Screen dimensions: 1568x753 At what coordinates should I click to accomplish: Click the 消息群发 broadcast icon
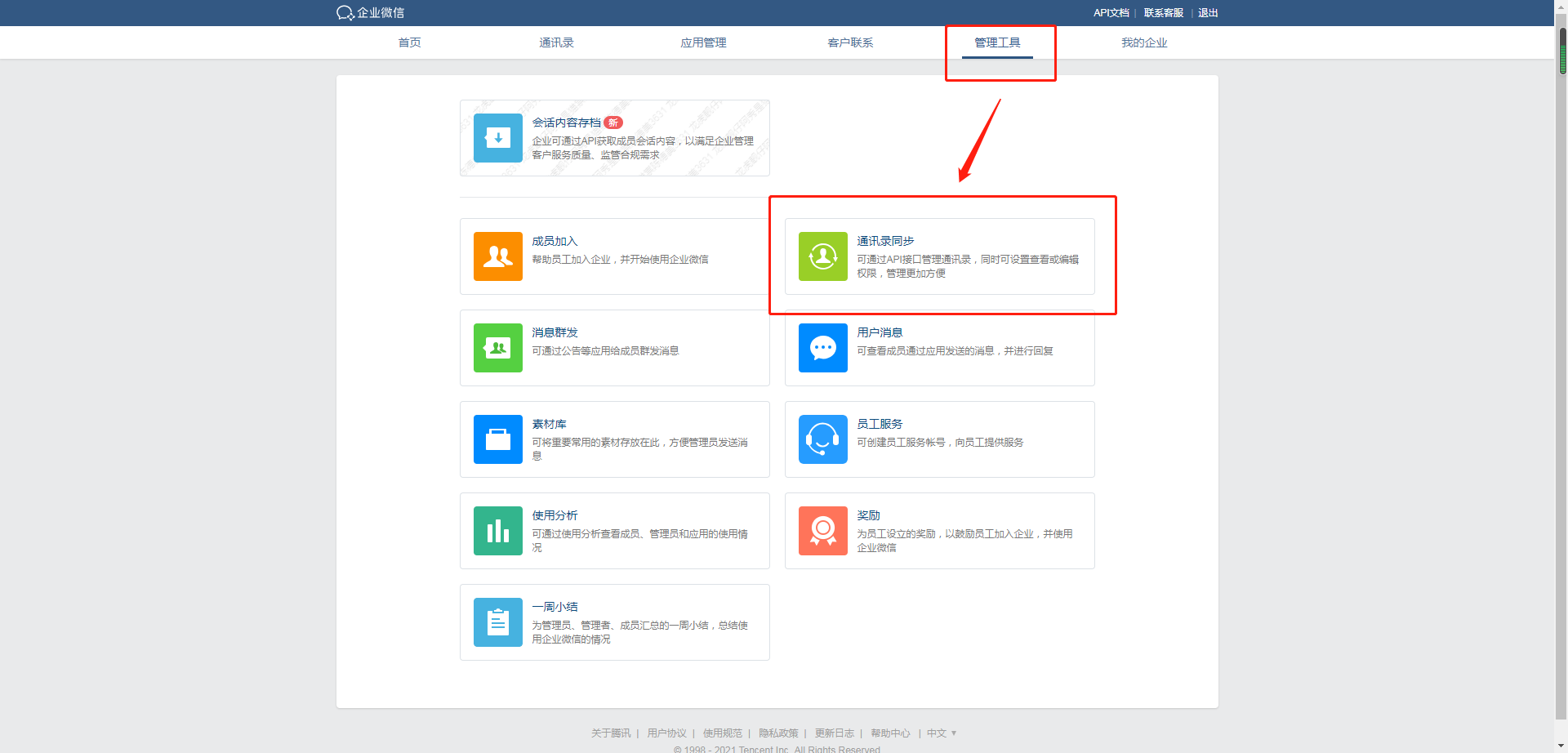pos(497,347)
